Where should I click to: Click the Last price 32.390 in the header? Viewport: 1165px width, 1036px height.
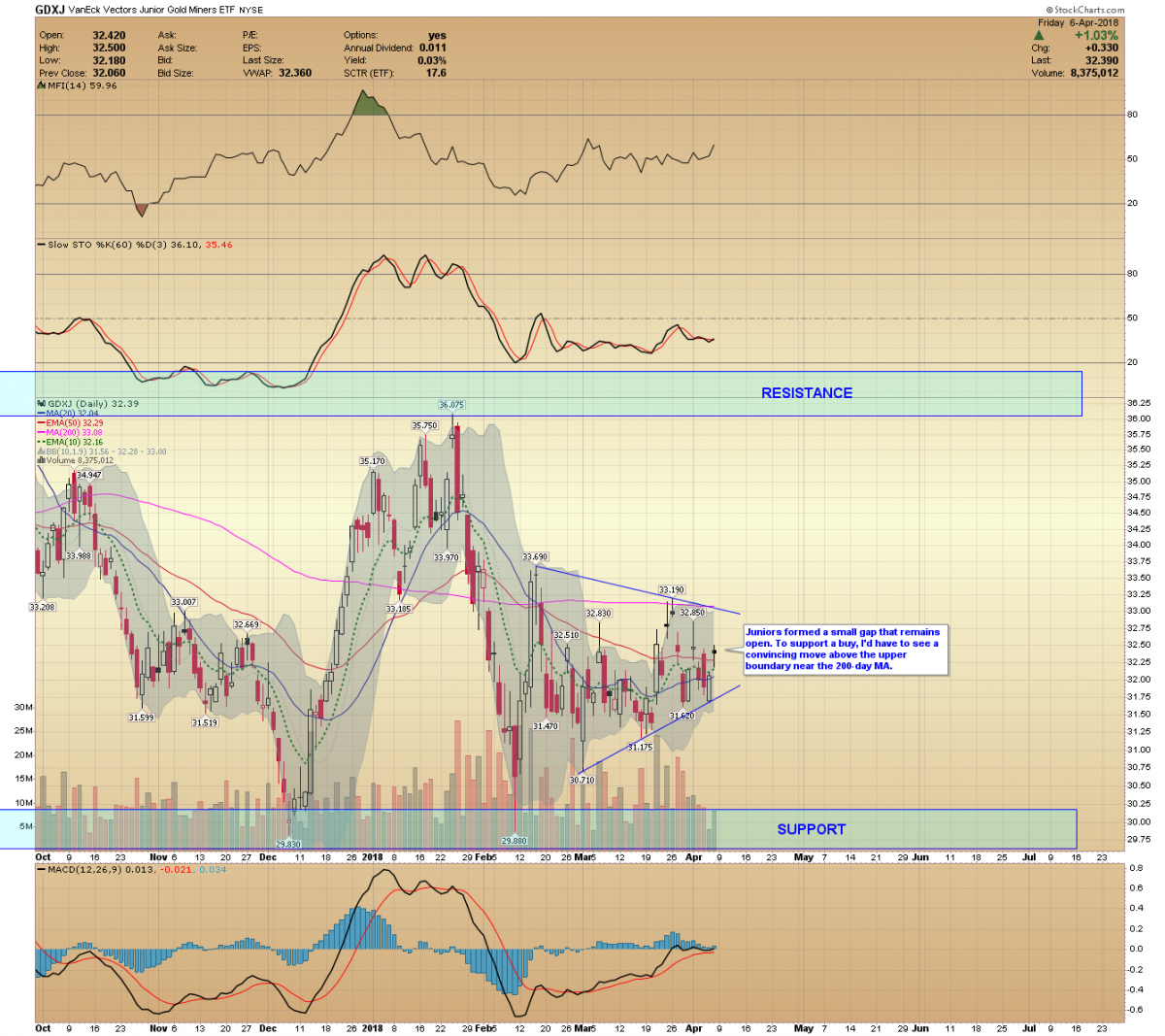[x=1102, y=60]
